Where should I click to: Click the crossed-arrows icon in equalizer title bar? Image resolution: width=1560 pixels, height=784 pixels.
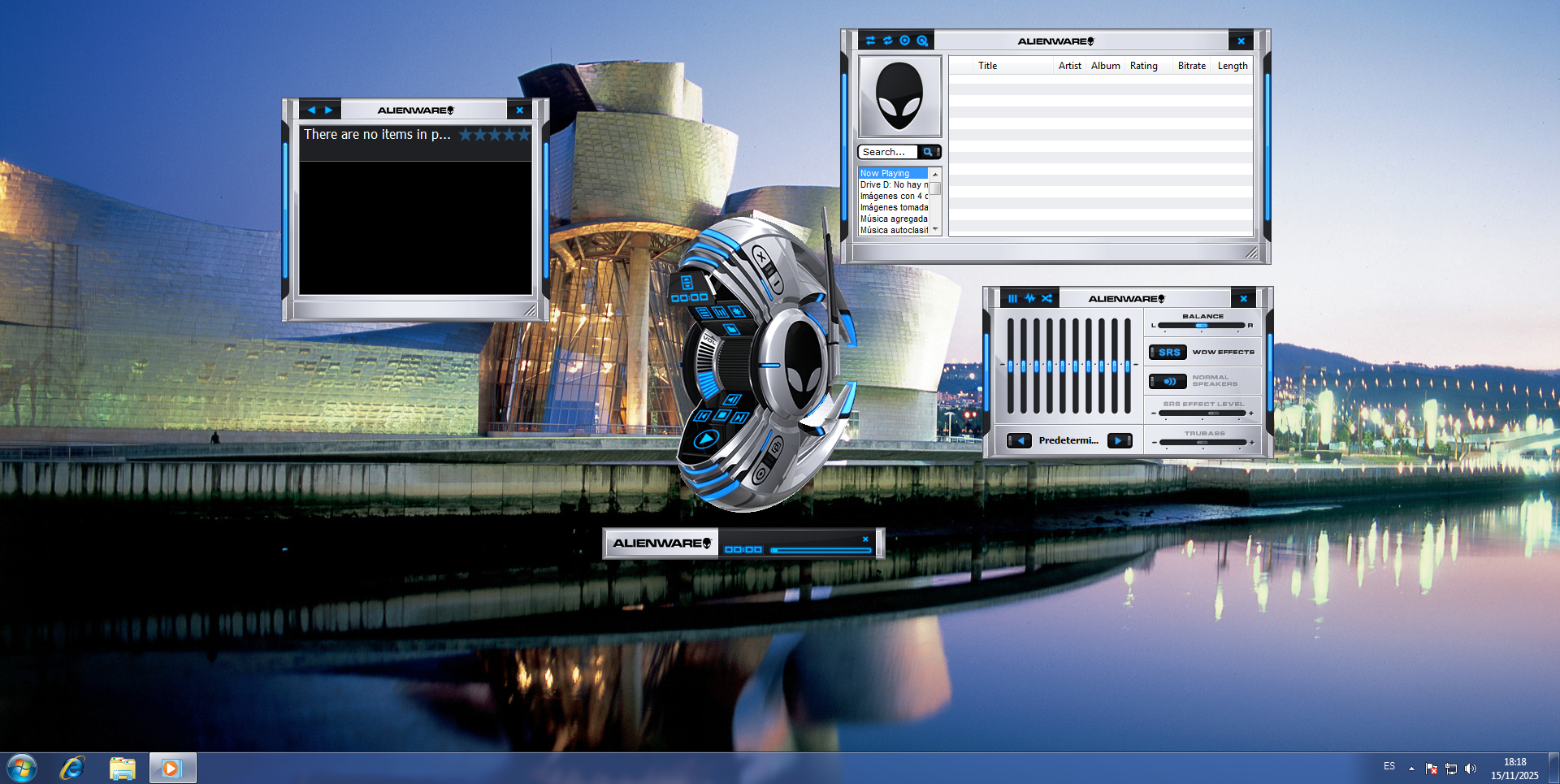1047,299
